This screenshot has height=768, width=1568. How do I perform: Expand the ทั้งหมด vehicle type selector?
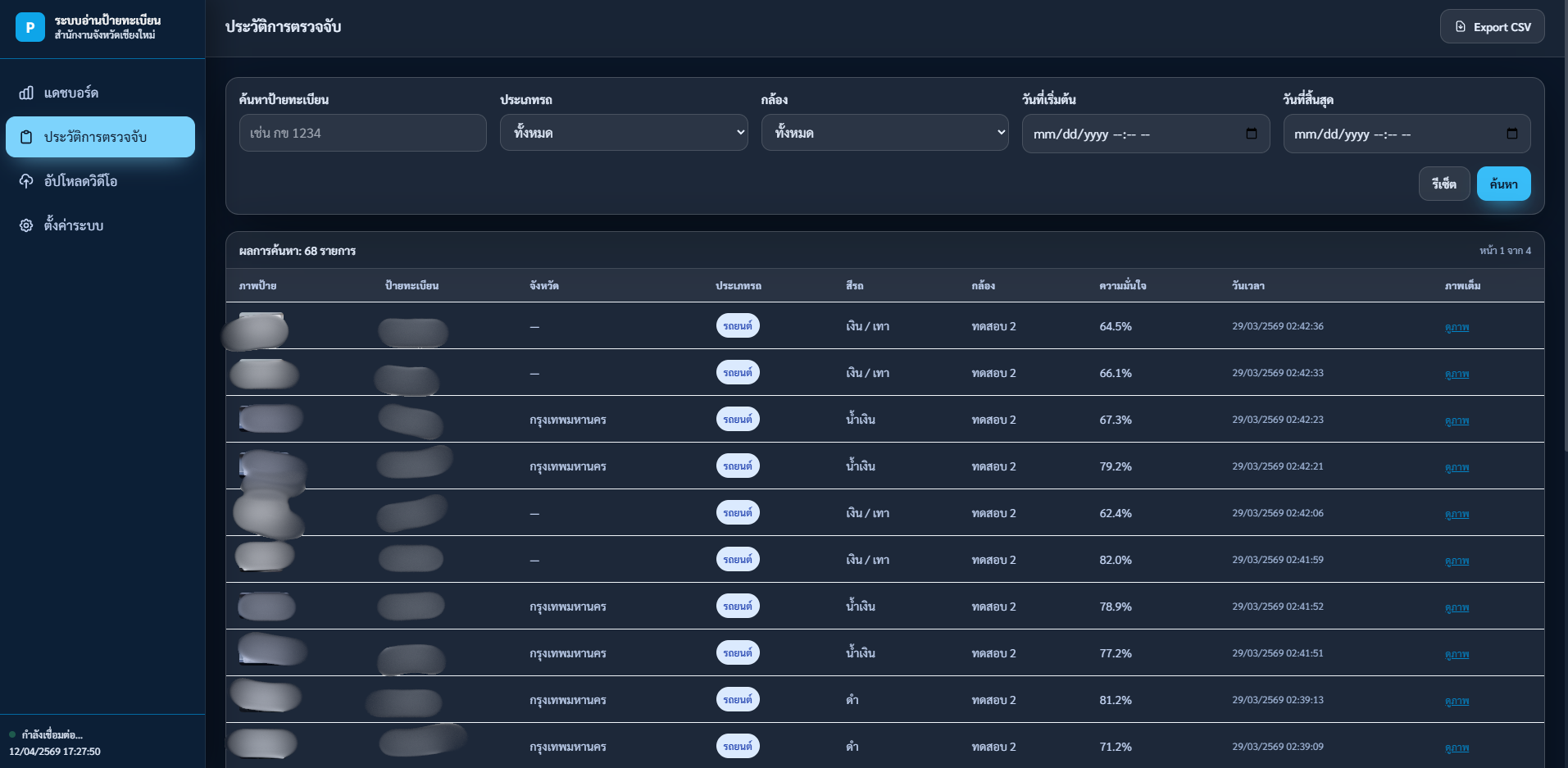[x=623, y=132]
